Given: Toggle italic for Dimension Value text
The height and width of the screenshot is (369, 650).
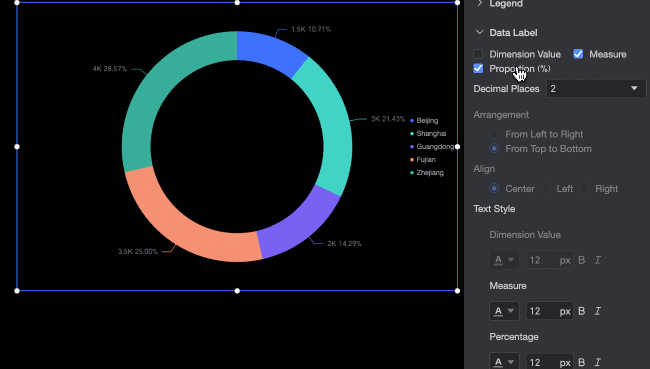Looking at the screenshot, I should point(598,260).
